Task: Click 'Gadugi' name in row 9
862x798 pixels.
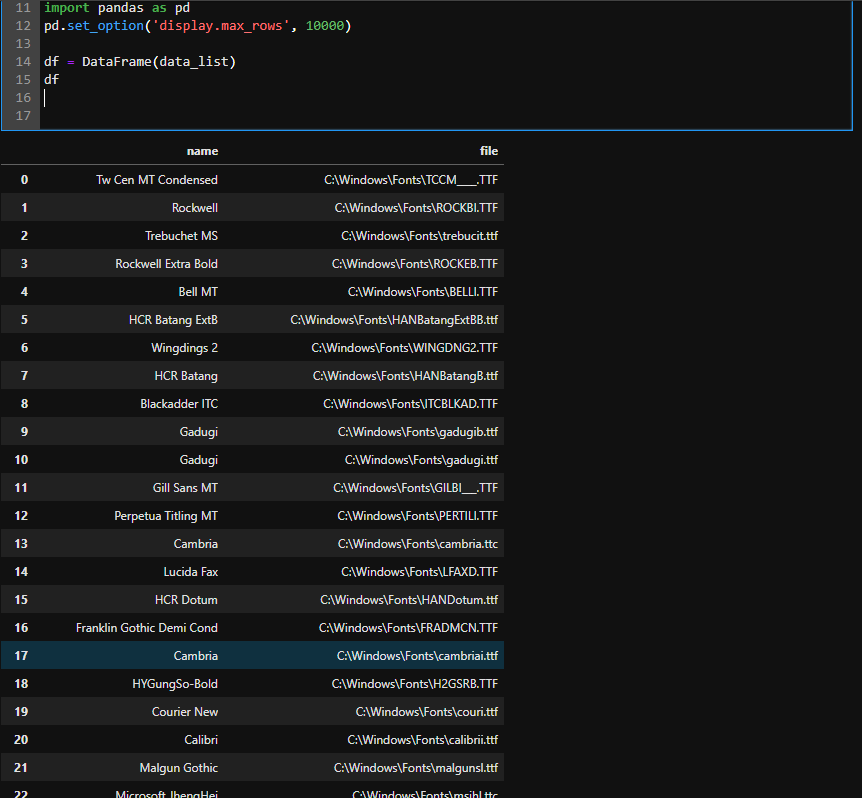Action: click(198, 432)
